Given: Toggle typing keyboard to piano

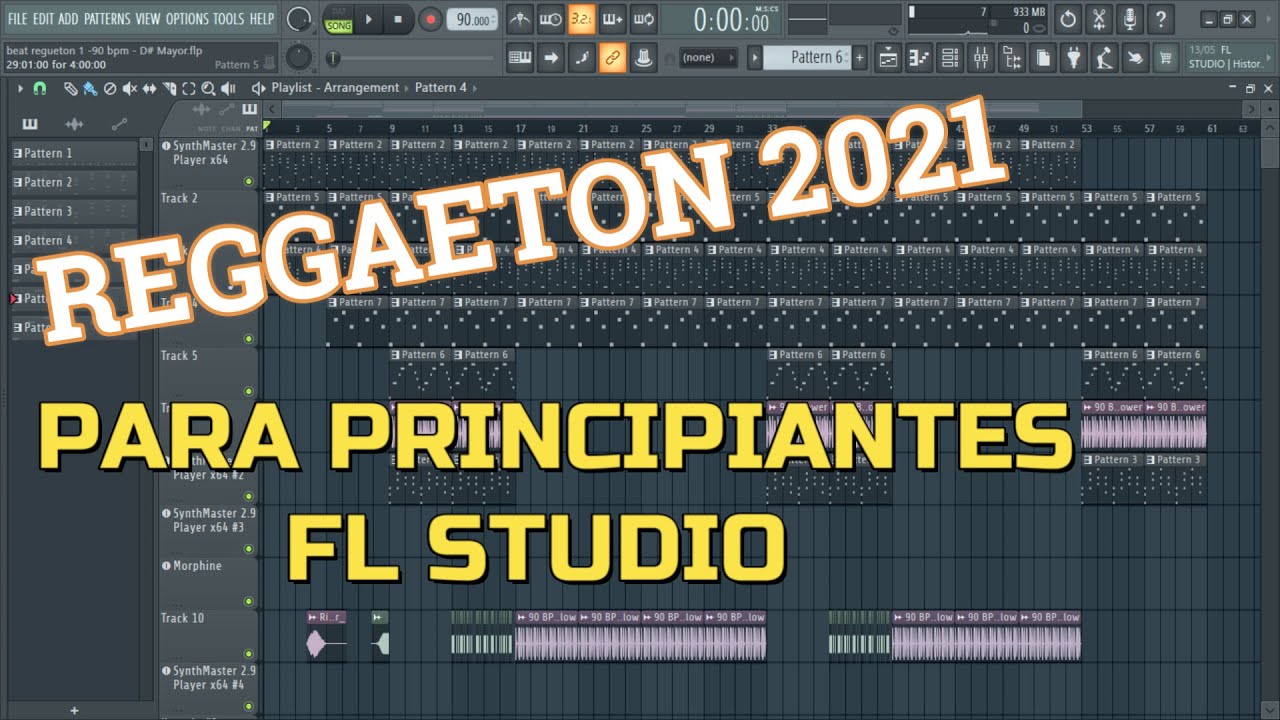Looking at the screenshot, I should pyautogui.click(x=519, y=58).
